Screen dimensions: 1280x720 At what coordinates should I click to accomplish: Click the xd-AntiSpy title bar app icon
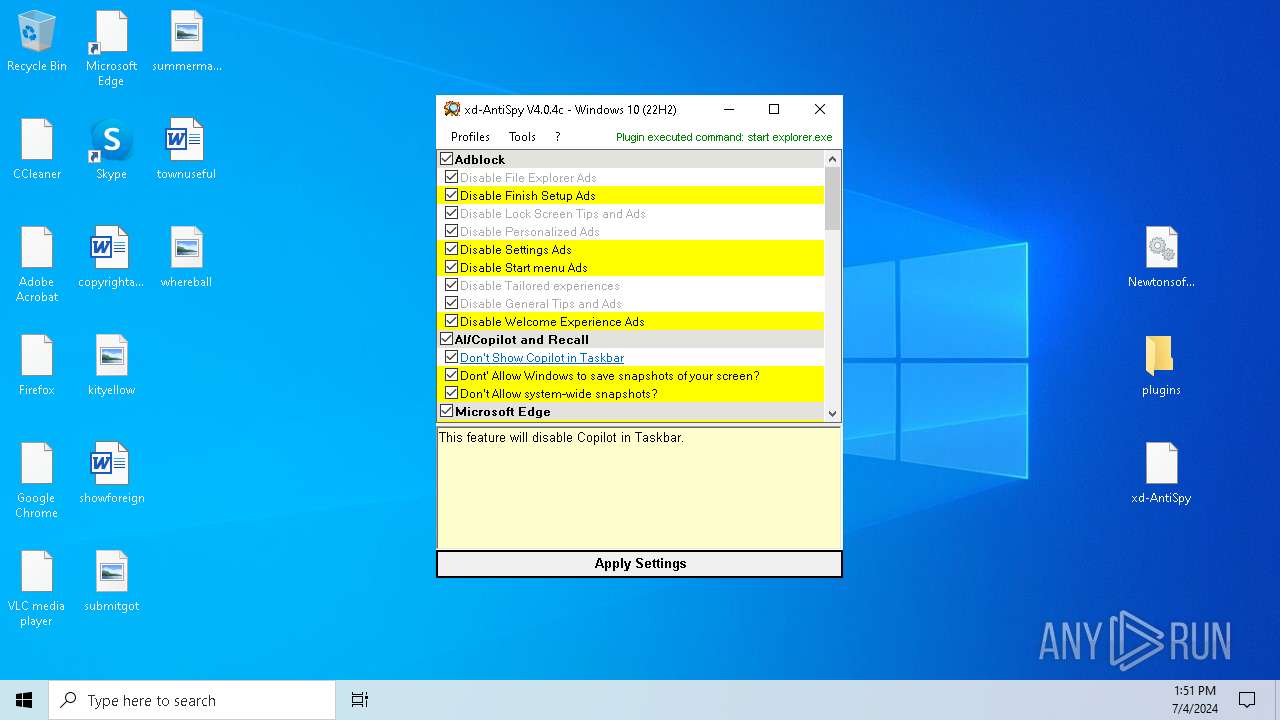point(452,109)
